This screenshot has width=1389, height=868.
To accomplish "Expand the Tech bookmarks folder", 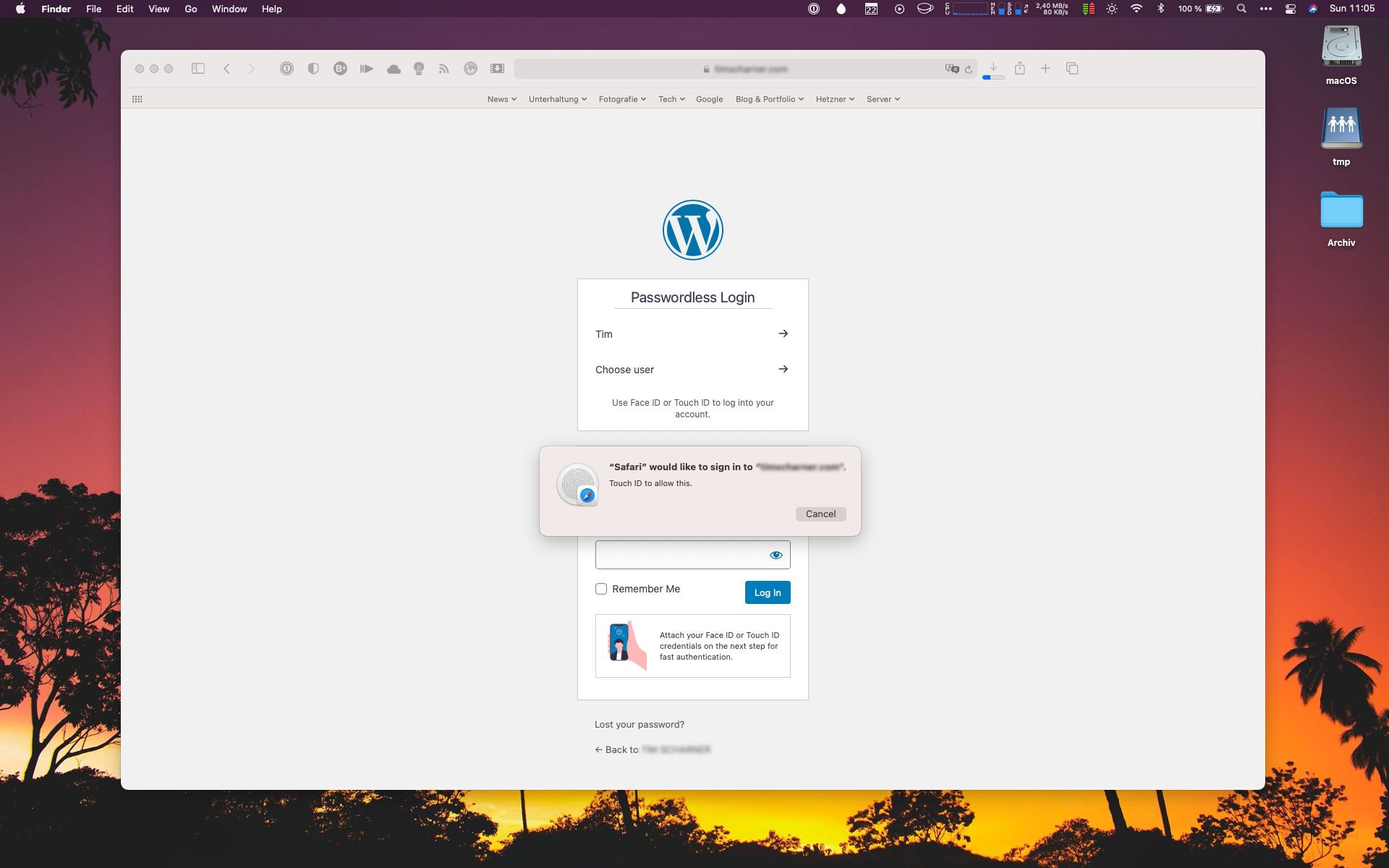I will pyautogui.click(x=671, y=99).
